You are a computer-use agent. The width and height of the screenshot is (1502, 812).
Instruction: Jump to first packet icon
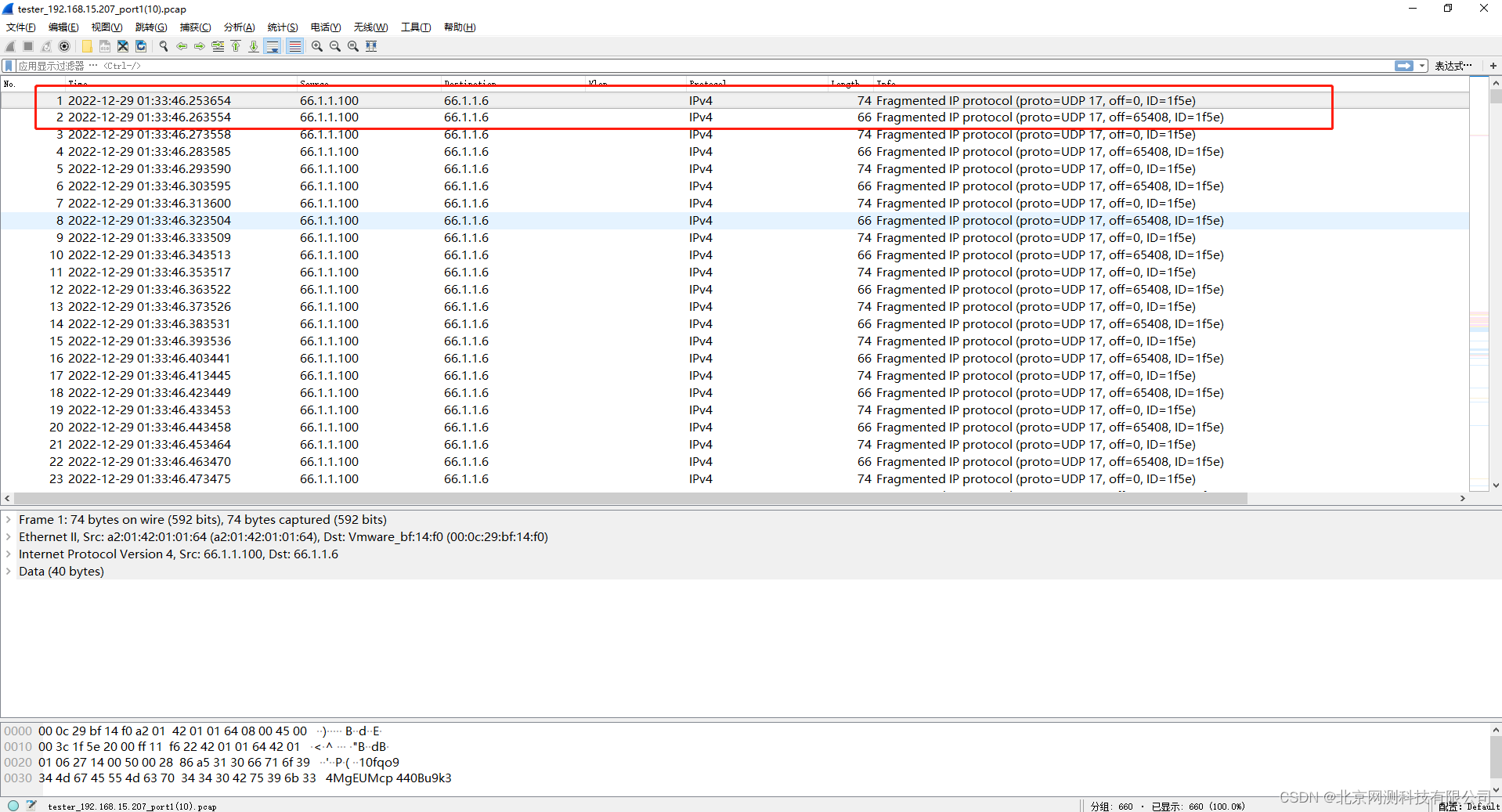[x=236, y=46]
